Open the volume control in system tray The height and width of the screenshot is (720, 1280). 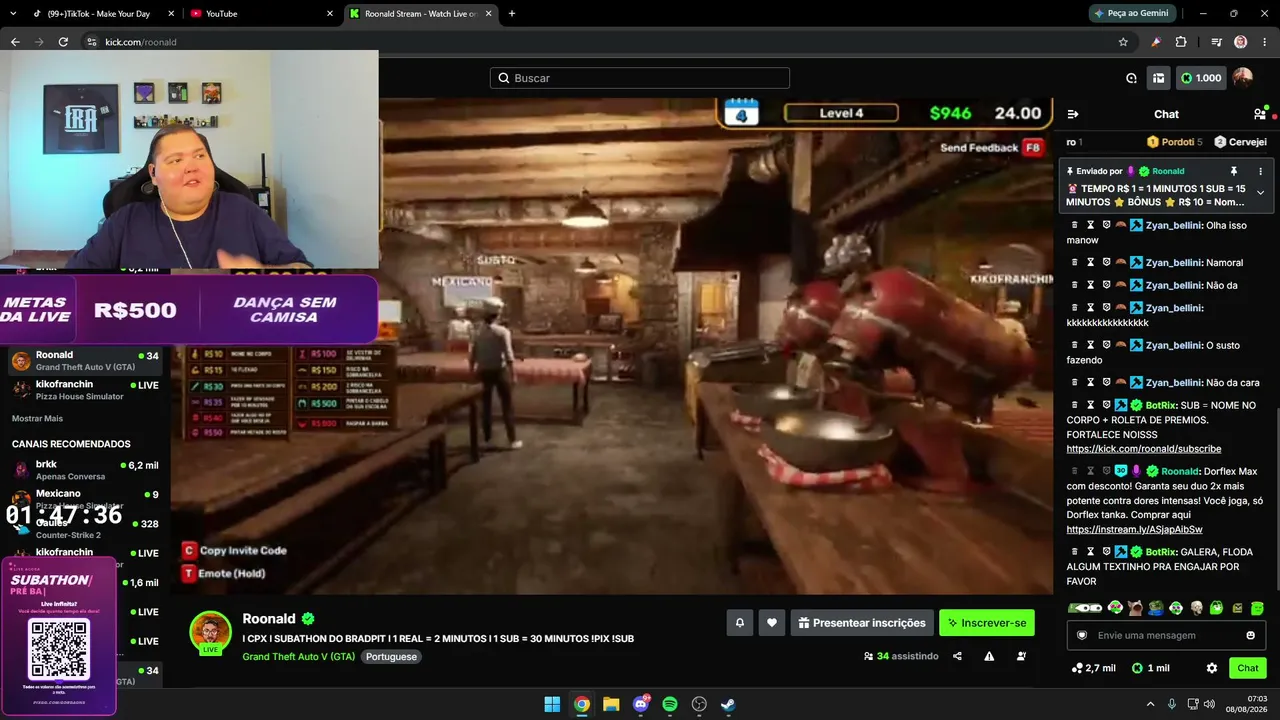coord(1208,704)
